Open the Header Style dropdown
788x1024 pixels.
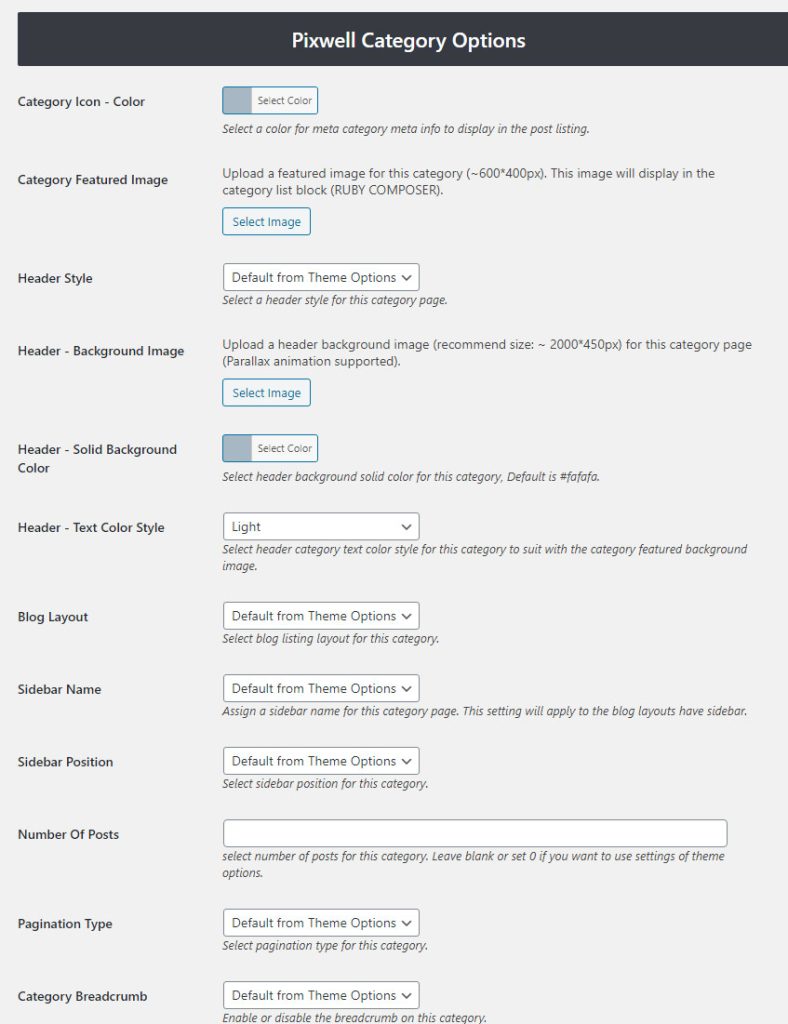pyautogui.click(x=321, y=278)
